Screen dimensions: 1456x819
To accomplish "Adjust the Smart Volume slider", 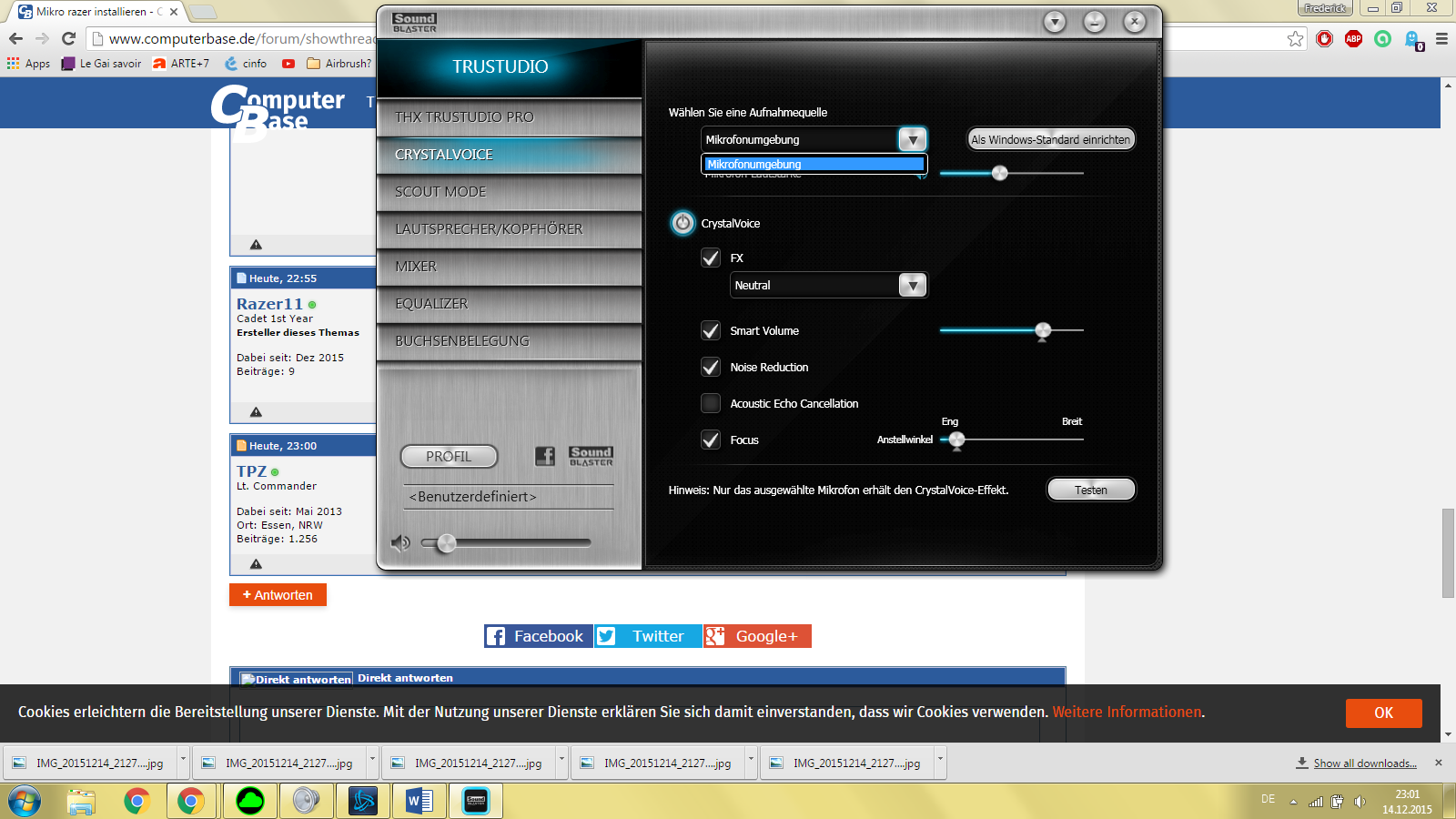I will click(1043, 330).
